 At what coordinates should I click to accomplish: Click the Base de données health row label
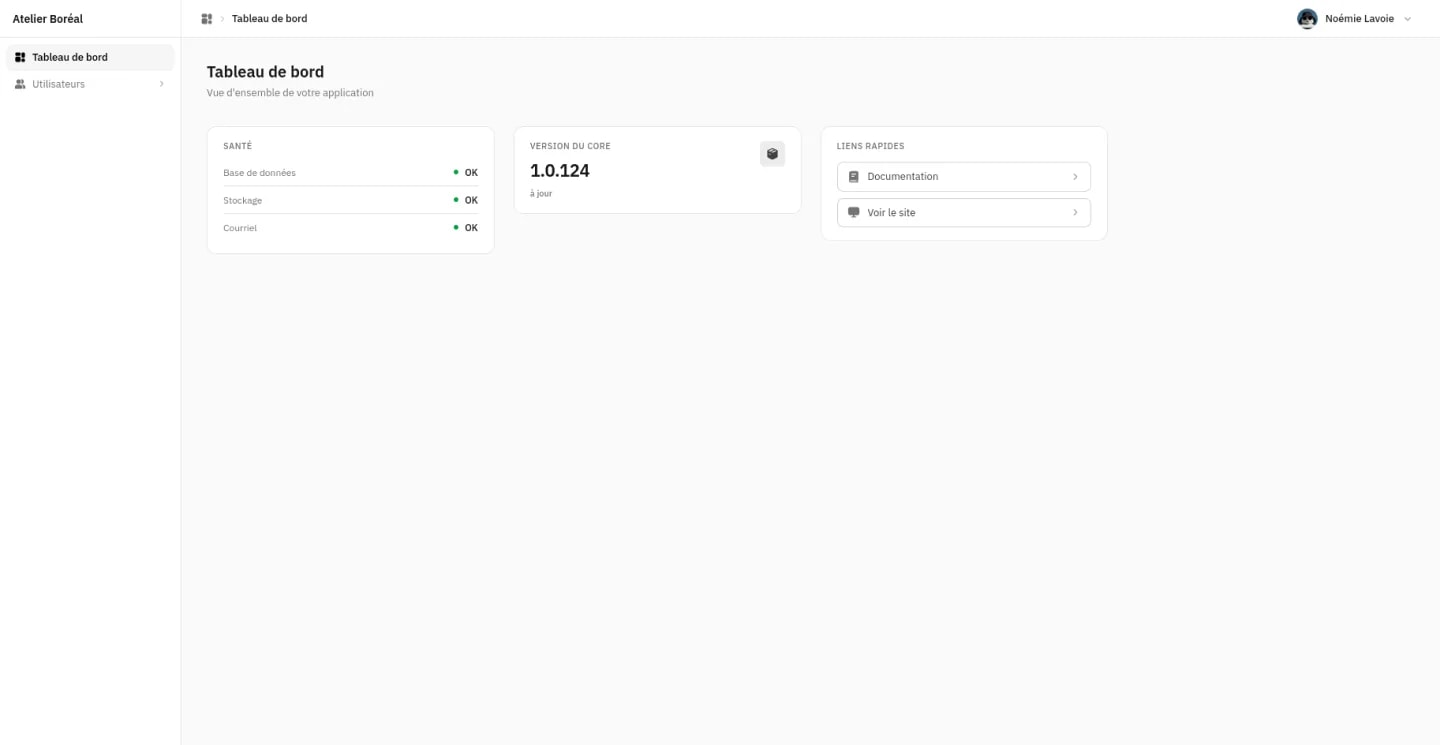pyautogui.click(x=260, y=173)
